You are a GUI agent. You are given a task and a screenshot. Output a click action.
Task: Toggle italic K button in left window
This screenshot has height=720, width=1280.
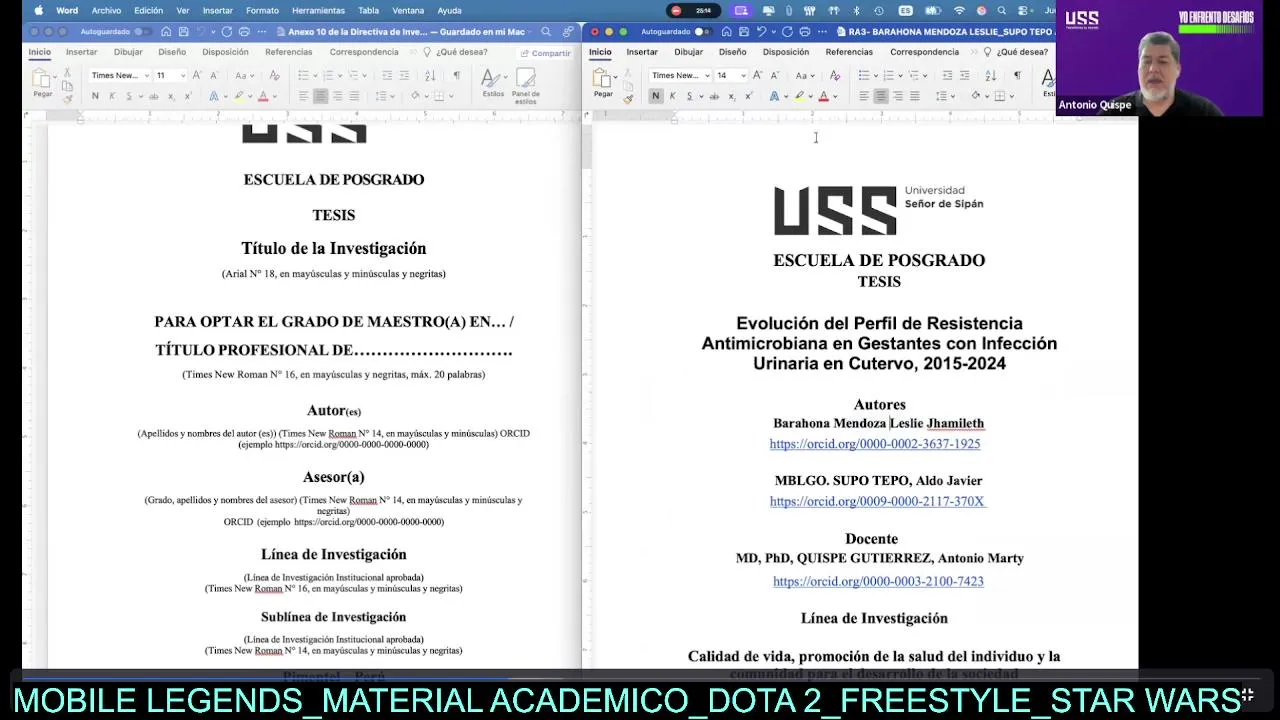[x=112, y=96]
